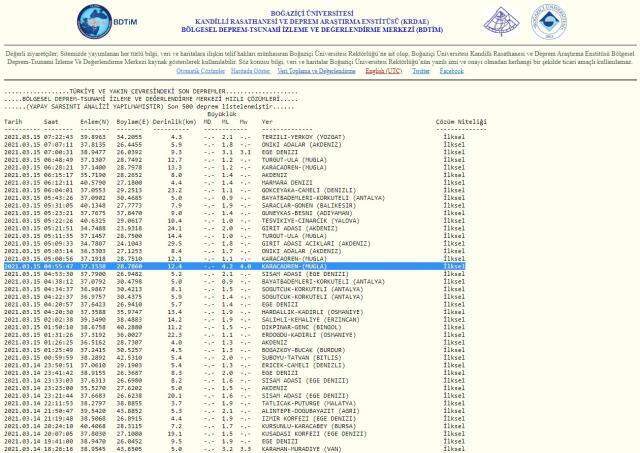Click the Tarih column header
The image size is (640, 453).
pos(13,122)
